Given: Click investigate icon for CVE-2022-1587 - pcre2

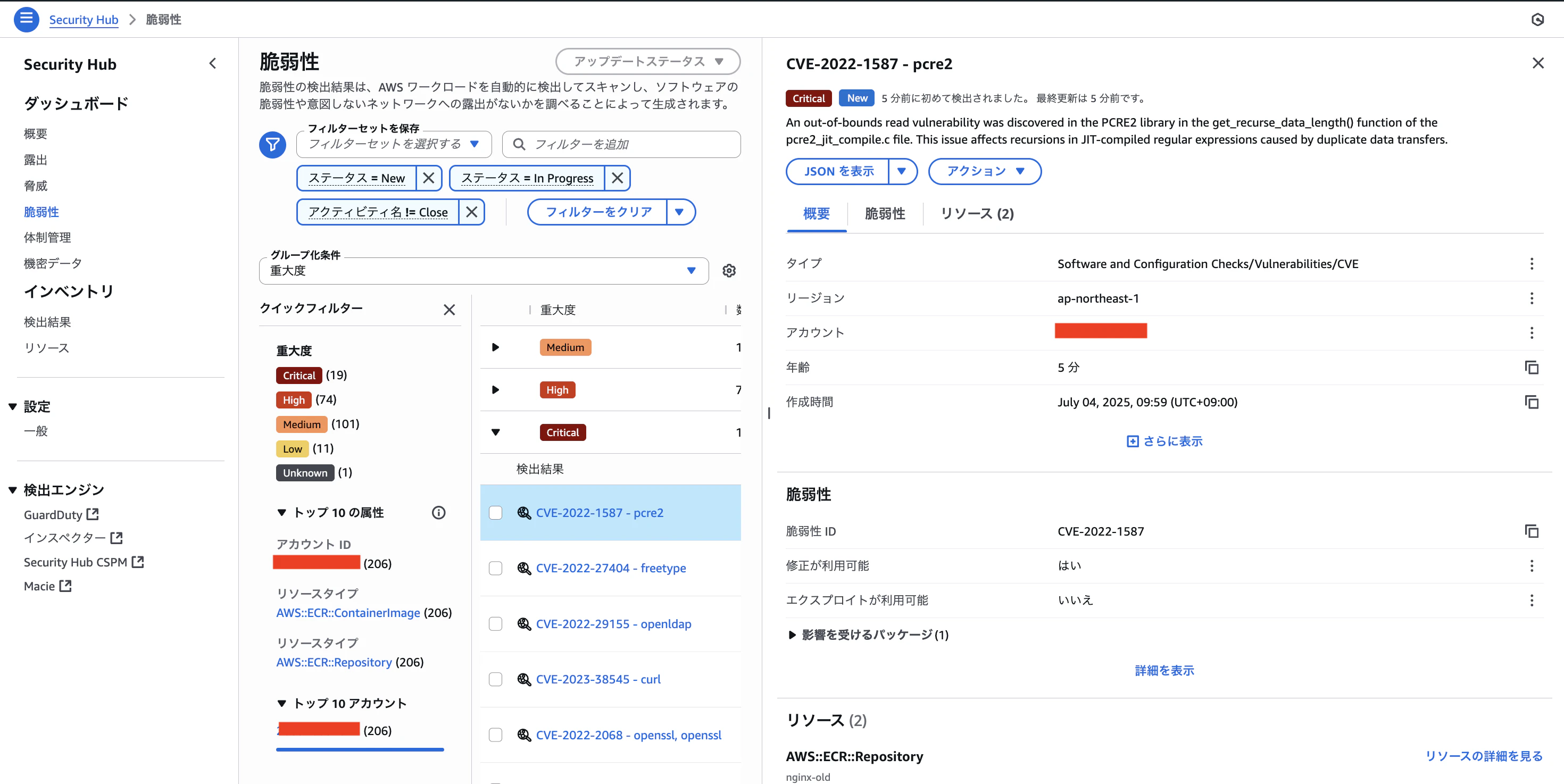Looking at the screenshot, I should (x=524, y=513).
